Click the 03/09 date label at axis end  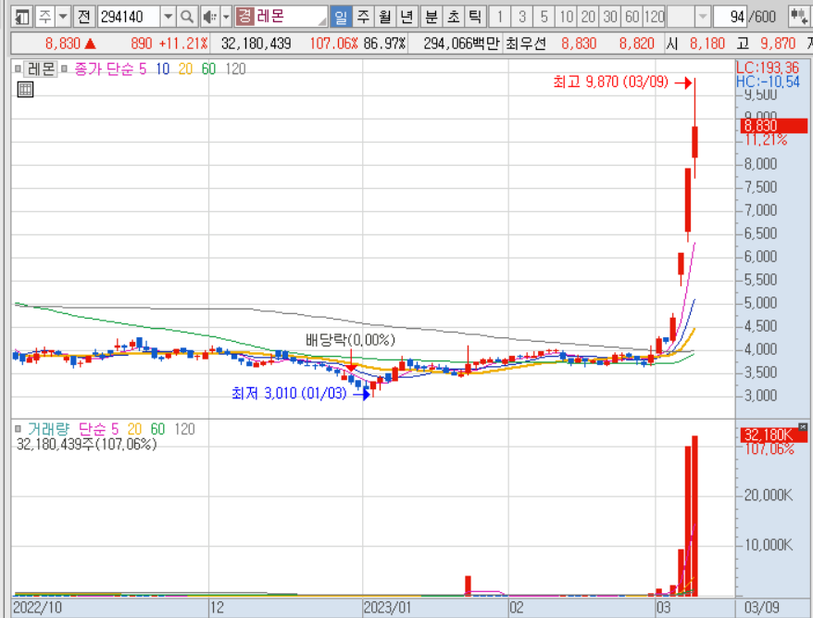[762, 608]
